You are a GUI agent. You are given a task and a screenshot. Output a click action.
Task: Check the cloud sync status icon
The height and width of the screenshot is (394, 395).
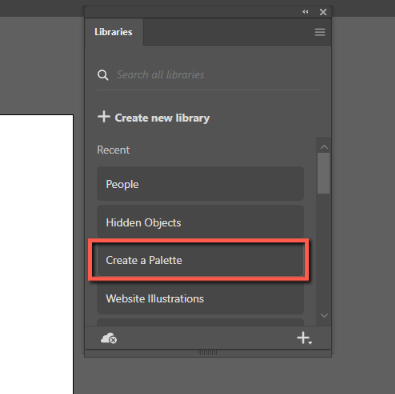click(109, 338)
